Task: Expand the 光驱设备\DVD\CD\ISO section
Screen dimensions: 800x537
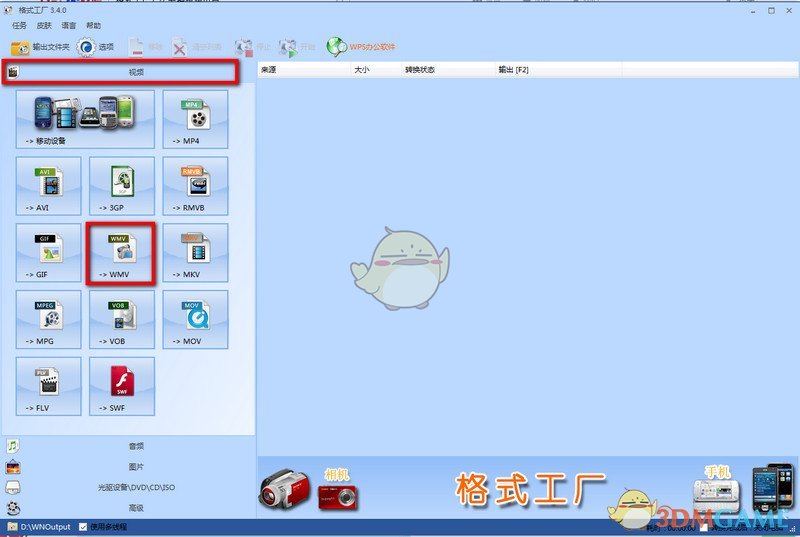Action: (135, 487)
